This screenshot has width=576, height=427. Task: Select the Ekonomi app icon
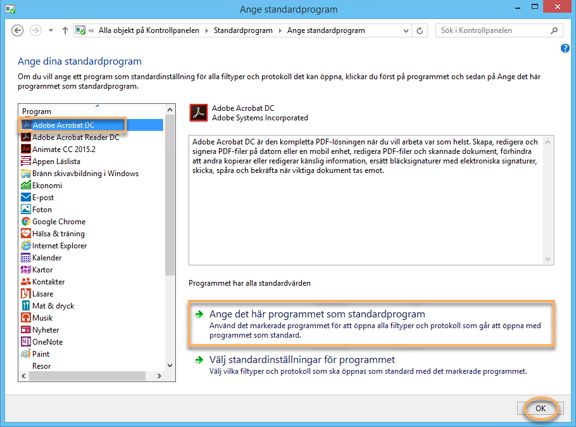(26, 186)
